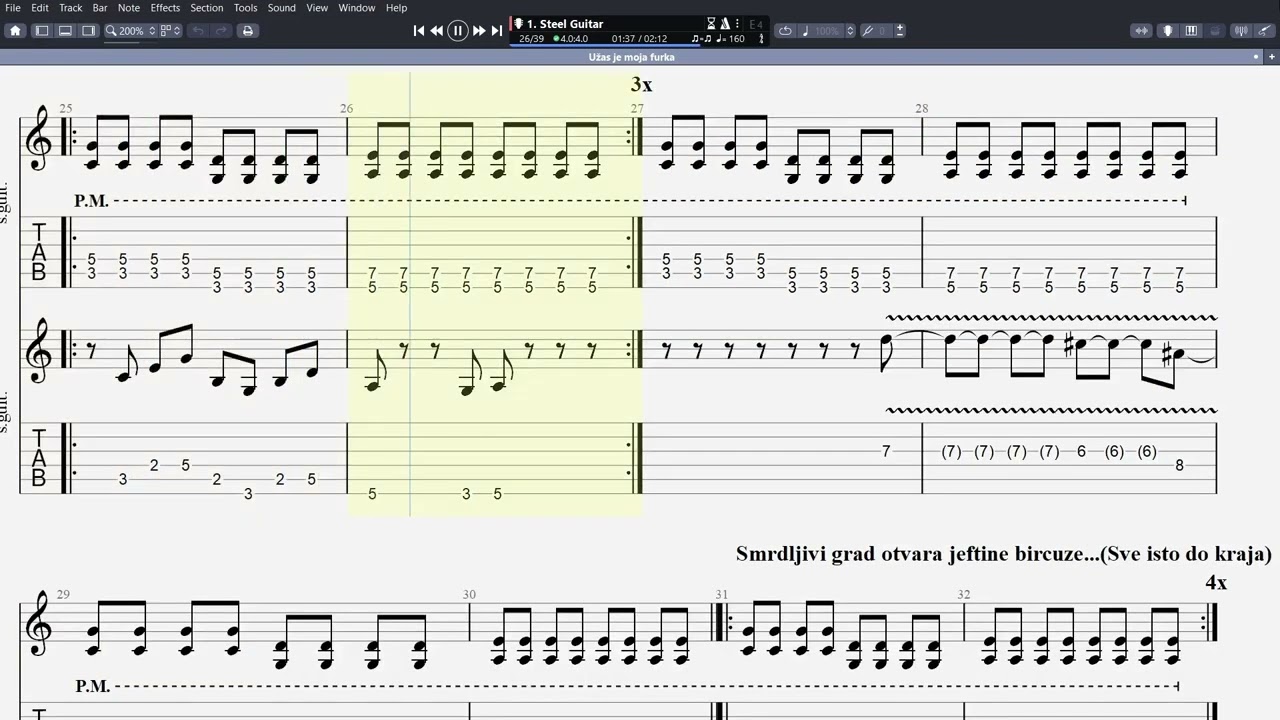Click the fret 8 note in bar 28
1280x720 pixels.
pos(1180,465)
